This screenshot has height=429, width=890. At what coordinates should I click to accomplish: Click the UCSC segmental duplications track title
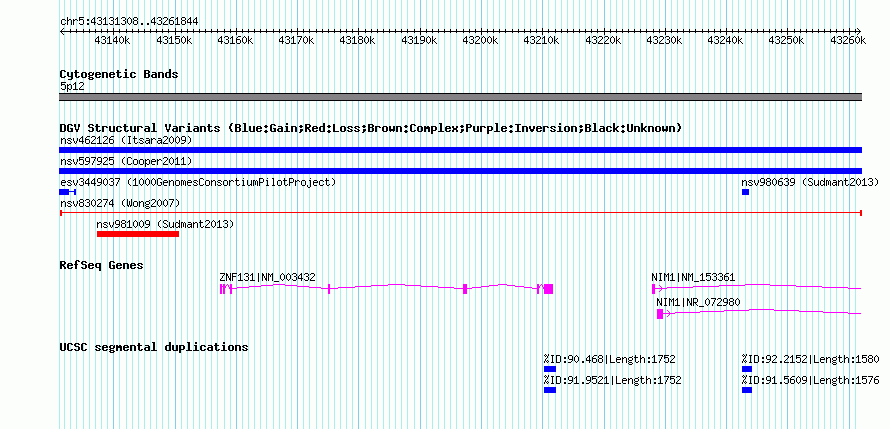tap(154, 347)
